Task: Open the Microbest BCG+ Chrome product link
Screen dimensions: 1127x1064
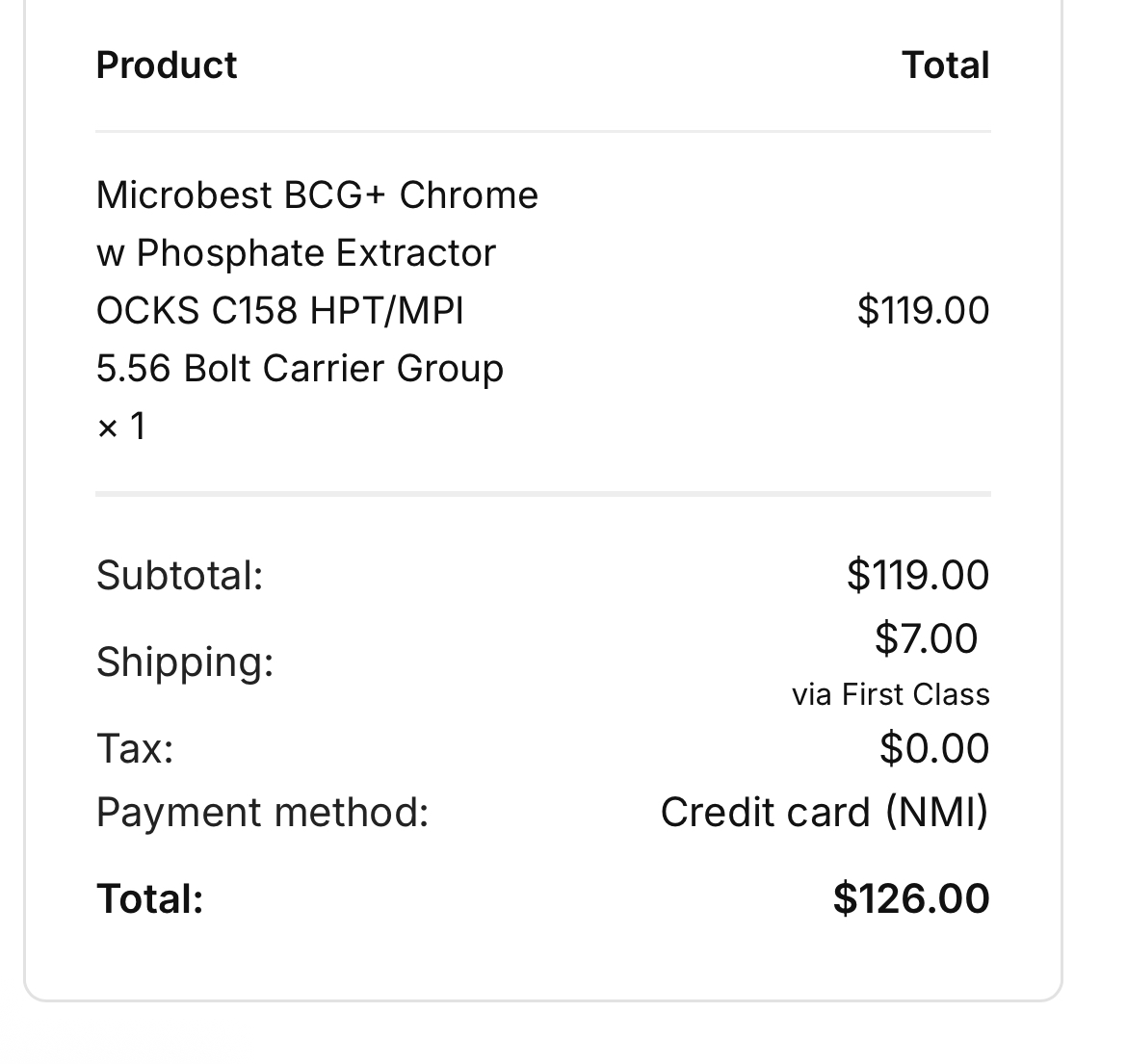Action: [317, 195]
